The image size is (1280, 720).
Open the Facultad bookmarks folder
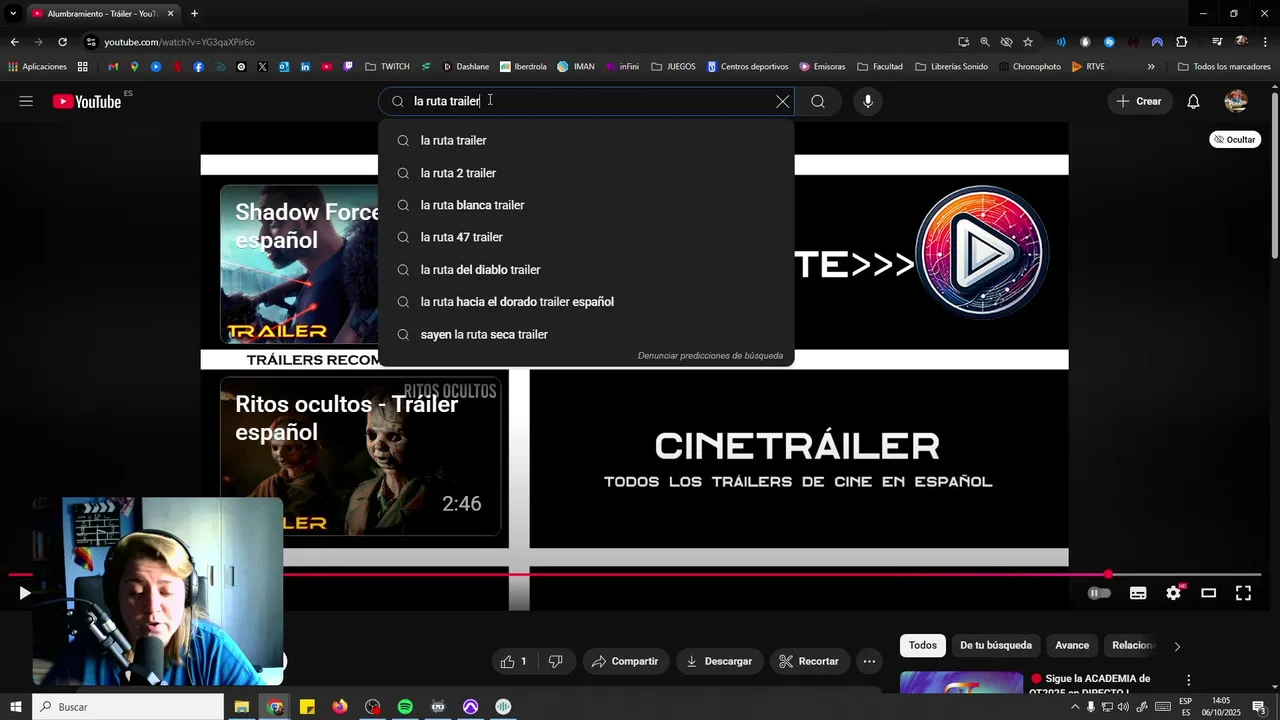point(880,67)
